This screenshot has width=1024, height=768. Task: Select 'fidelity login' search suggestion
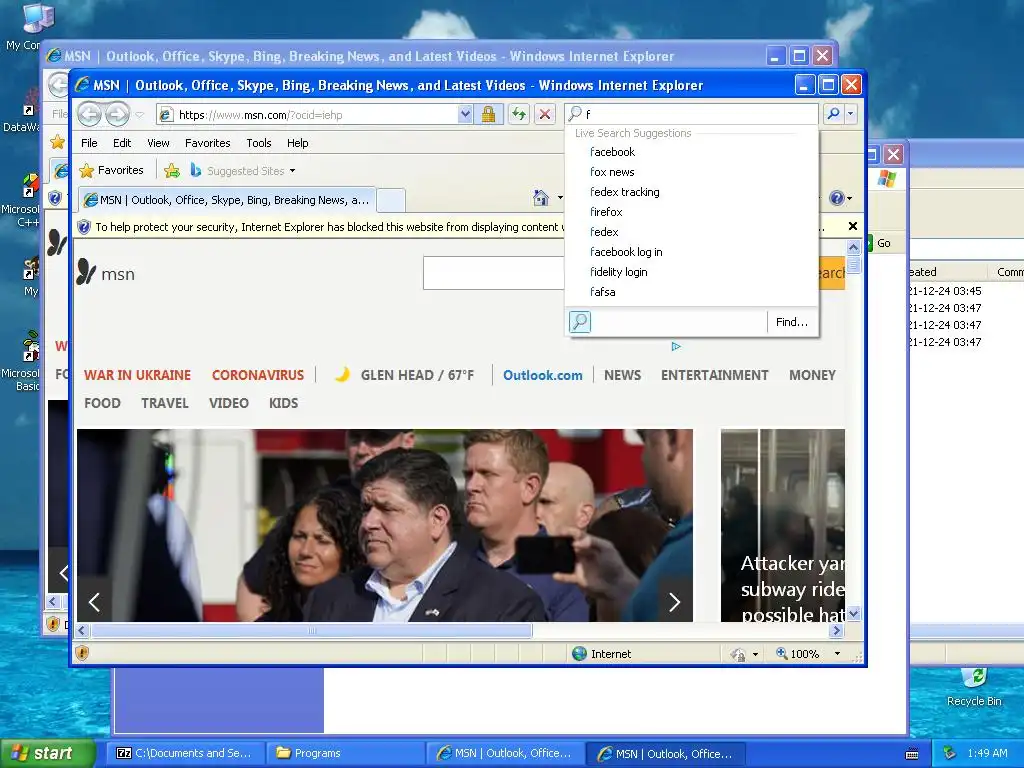pyautogui.click(x=618, y=272)
